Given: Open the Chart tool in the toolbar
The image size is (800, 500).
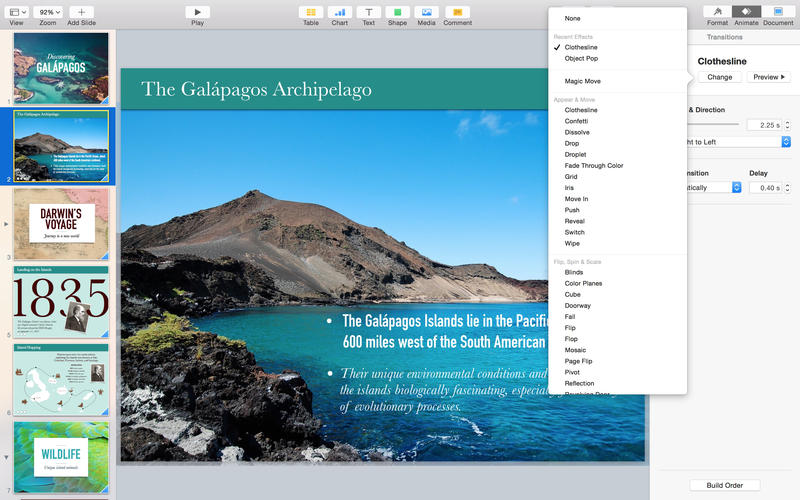Looking at the screenshot, I should (x=340, y=12).
